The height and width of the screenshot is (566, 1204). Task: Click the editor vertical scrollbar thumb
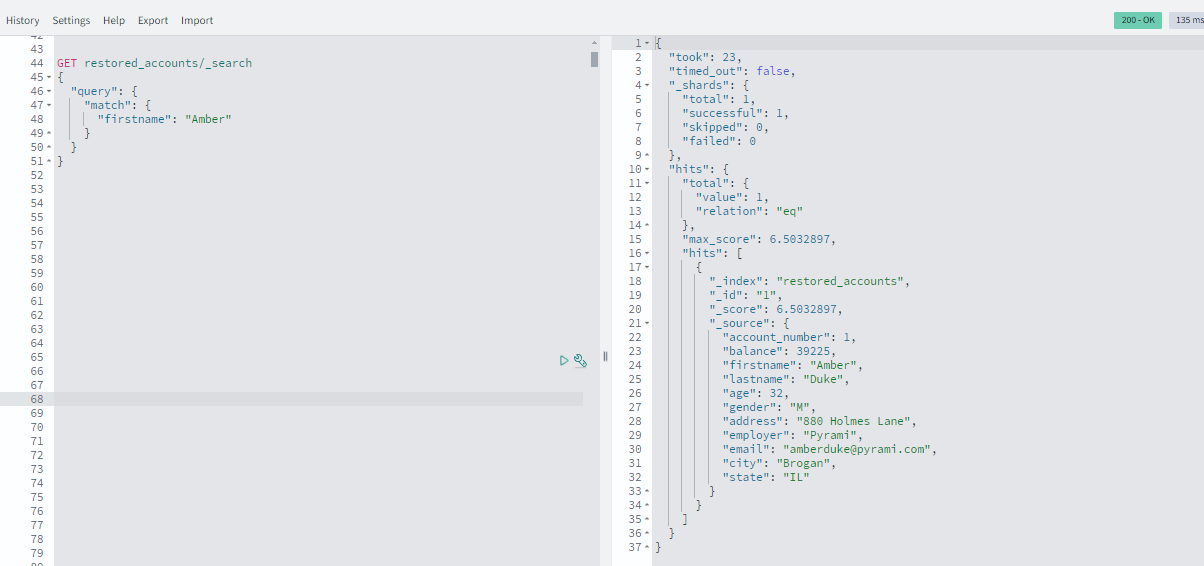594,59
